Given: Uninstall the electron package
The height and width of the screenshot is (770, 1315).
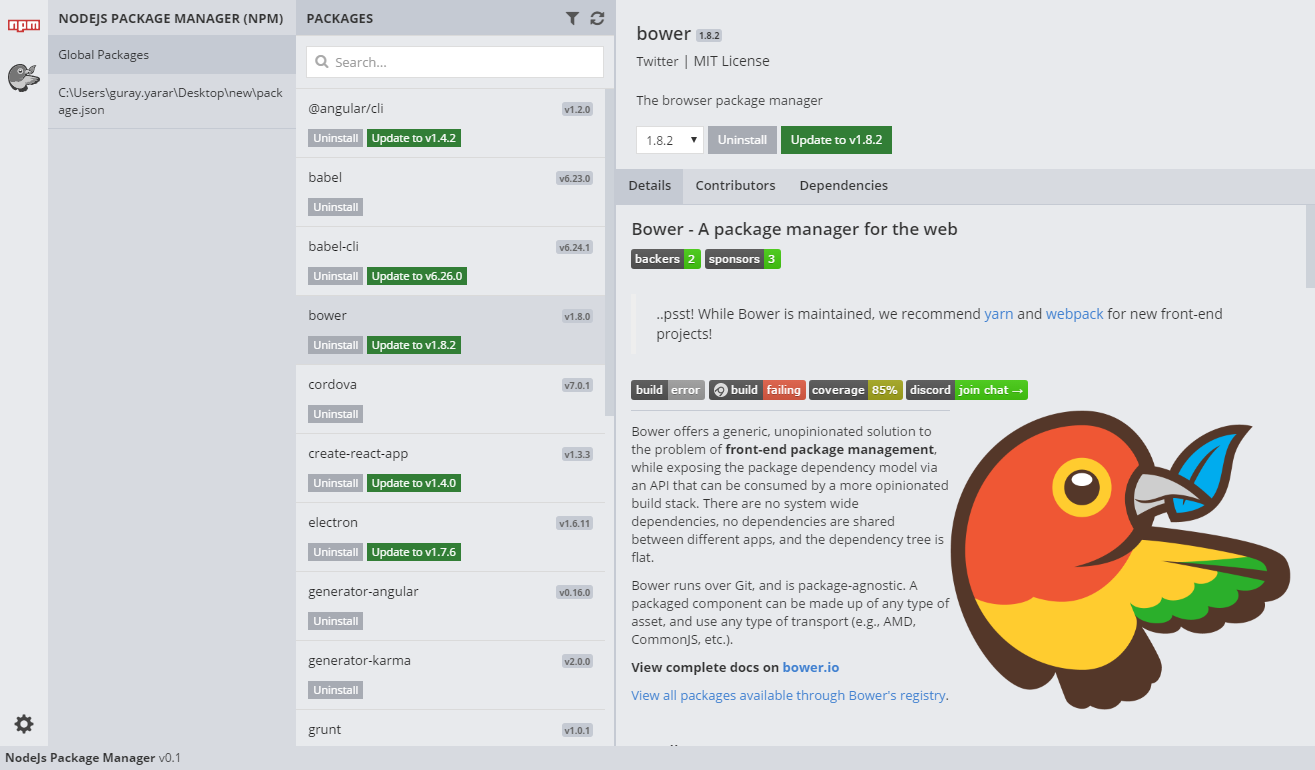Looking at the screenshot, I should tap(336, 552).
